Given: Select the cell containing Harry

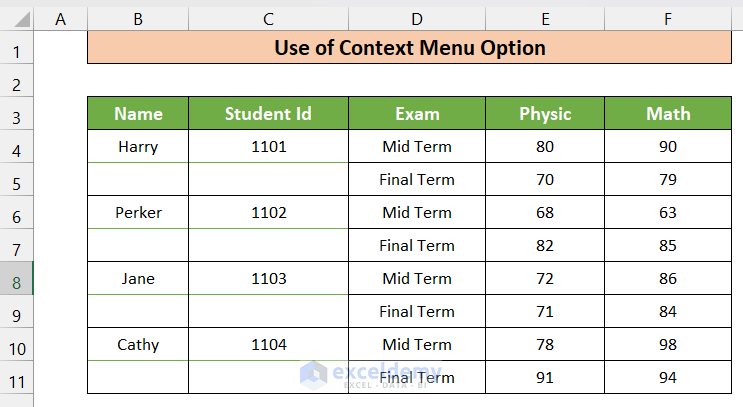Looking at the screenshot, I should tap(138, 147).
